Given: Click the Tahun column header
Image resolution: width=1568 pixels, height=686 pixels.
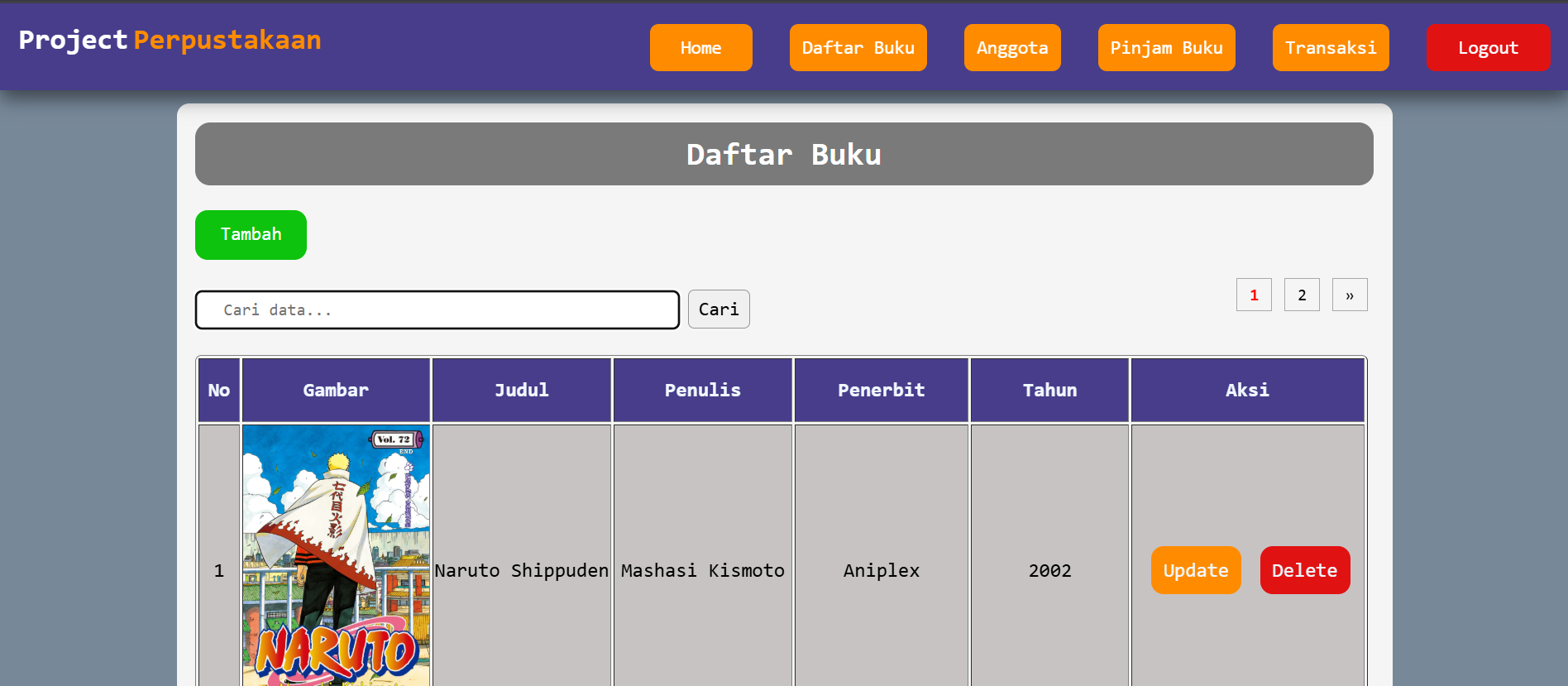Looking at the screenshot, I should pos(1050,390).
